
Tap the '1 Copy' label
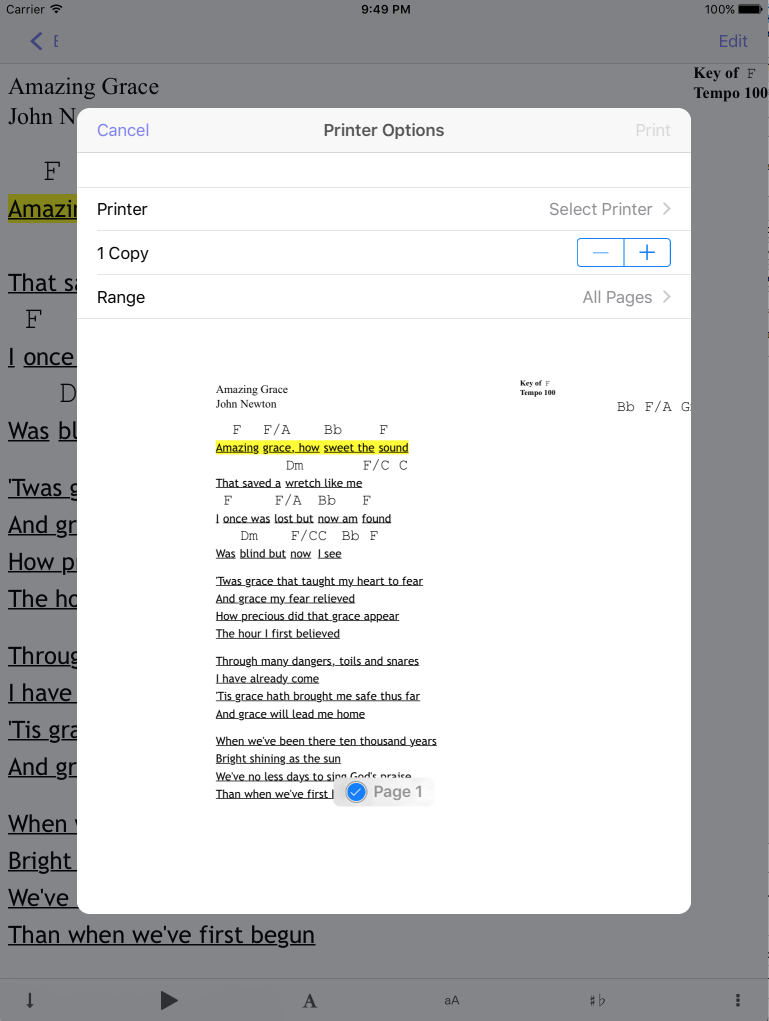[x=122, y=253]
